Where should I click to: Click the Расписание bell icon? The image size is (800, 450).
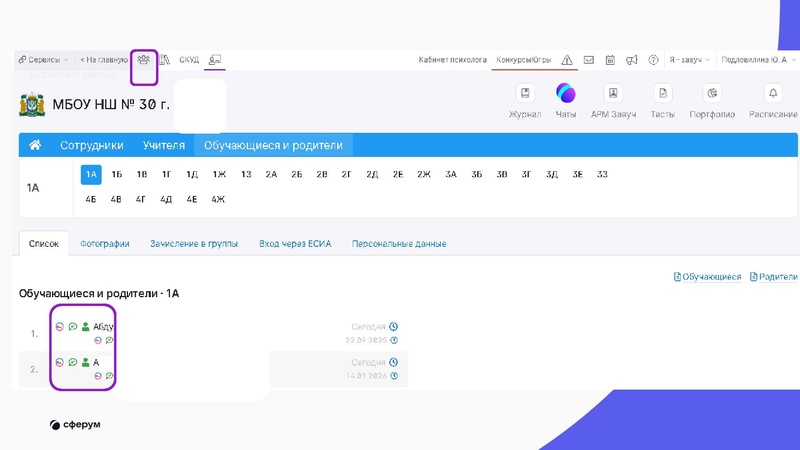pyautogui.click(x=773, y=94)
